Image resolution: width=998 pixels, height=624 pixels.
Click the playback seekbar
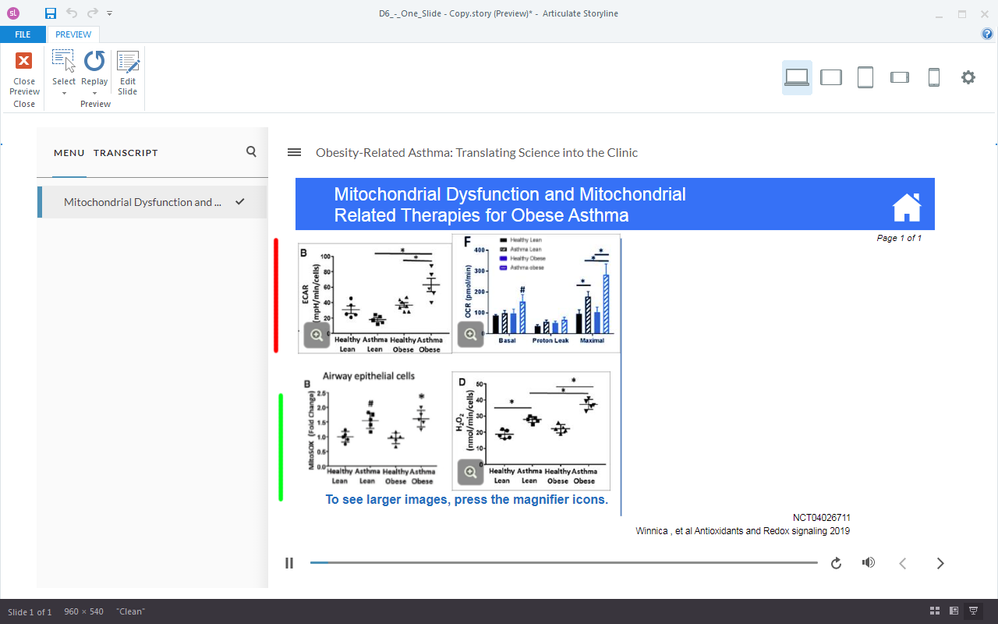coord(563,563)
